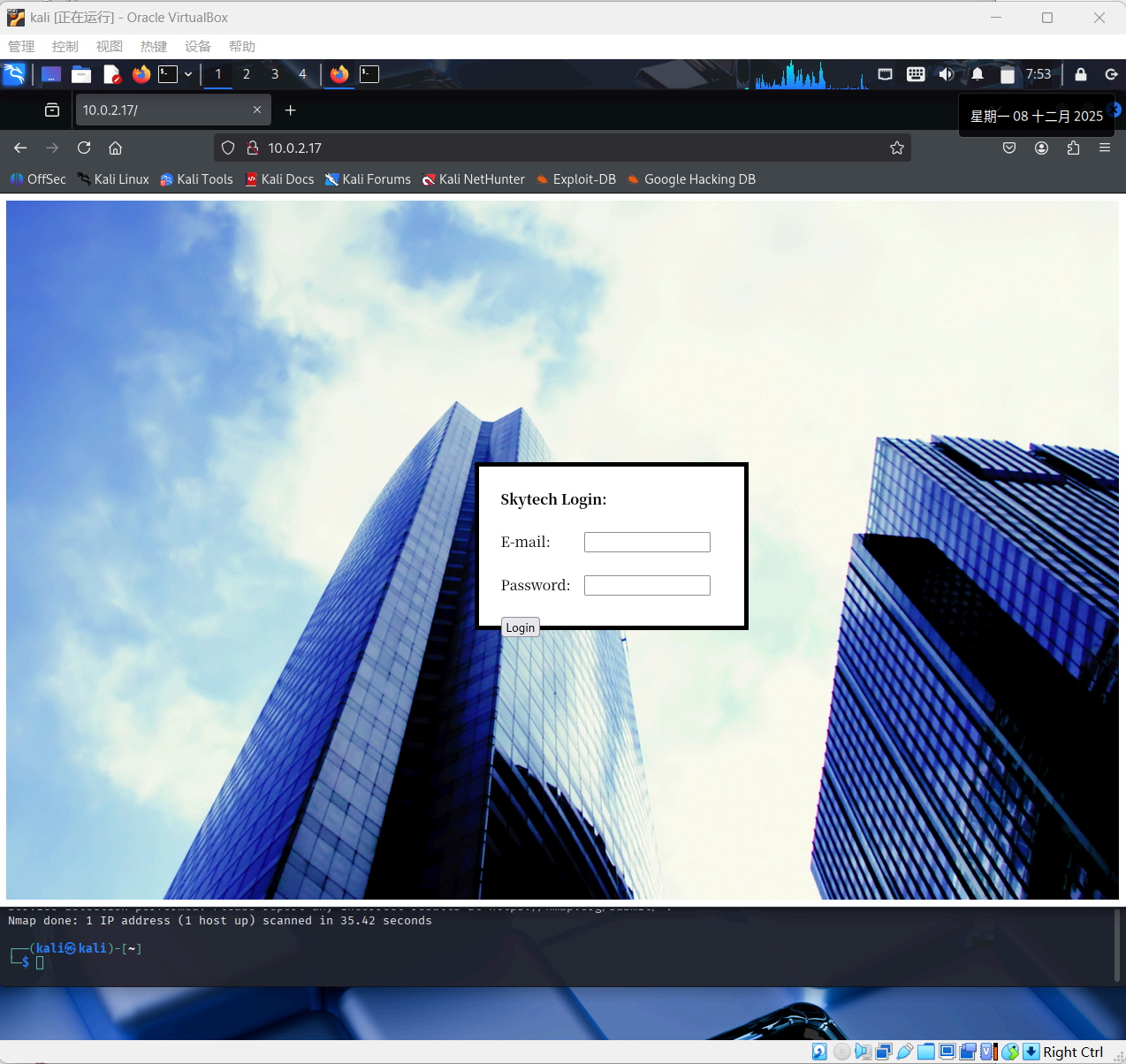Expand the terminal launcher dropdown arrow
Image resolution: width=1126 pixels, height=1064 pixels.
(188, 74)
